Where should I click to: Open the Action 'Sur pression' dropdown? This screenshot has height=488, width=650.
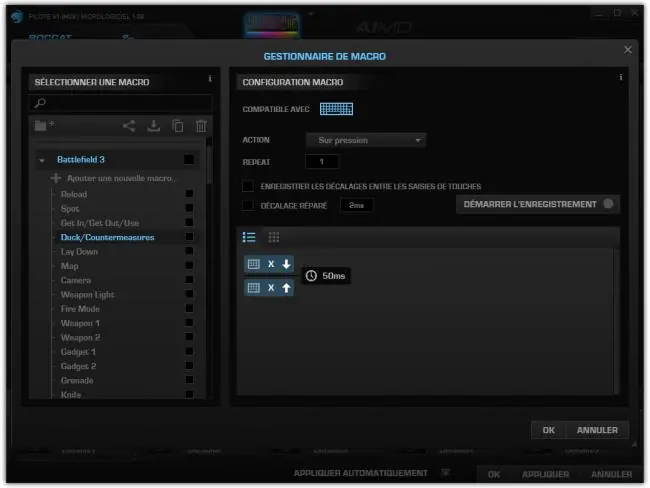pos(366,140)
